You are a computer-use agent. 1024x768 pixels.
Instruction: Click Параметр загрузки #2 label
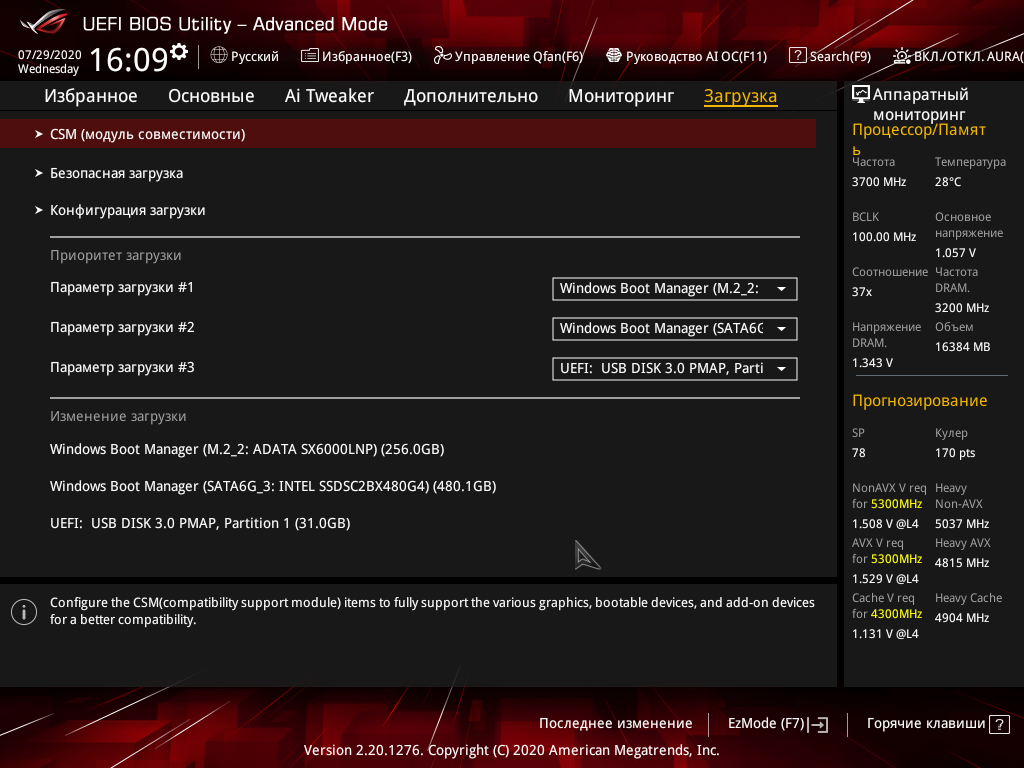click(122, 327)
